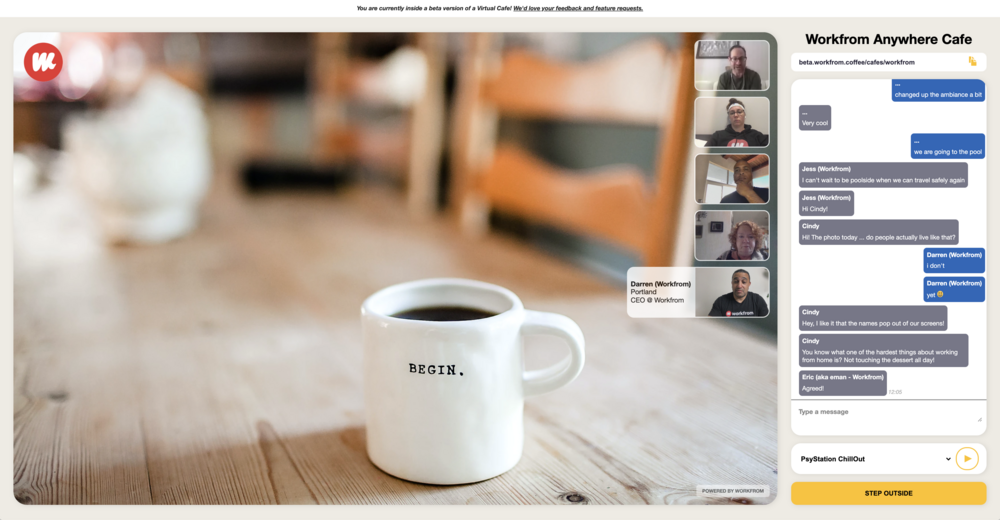
Task: Select the man with glasses video tile
Action: click(x=732, y=65)
